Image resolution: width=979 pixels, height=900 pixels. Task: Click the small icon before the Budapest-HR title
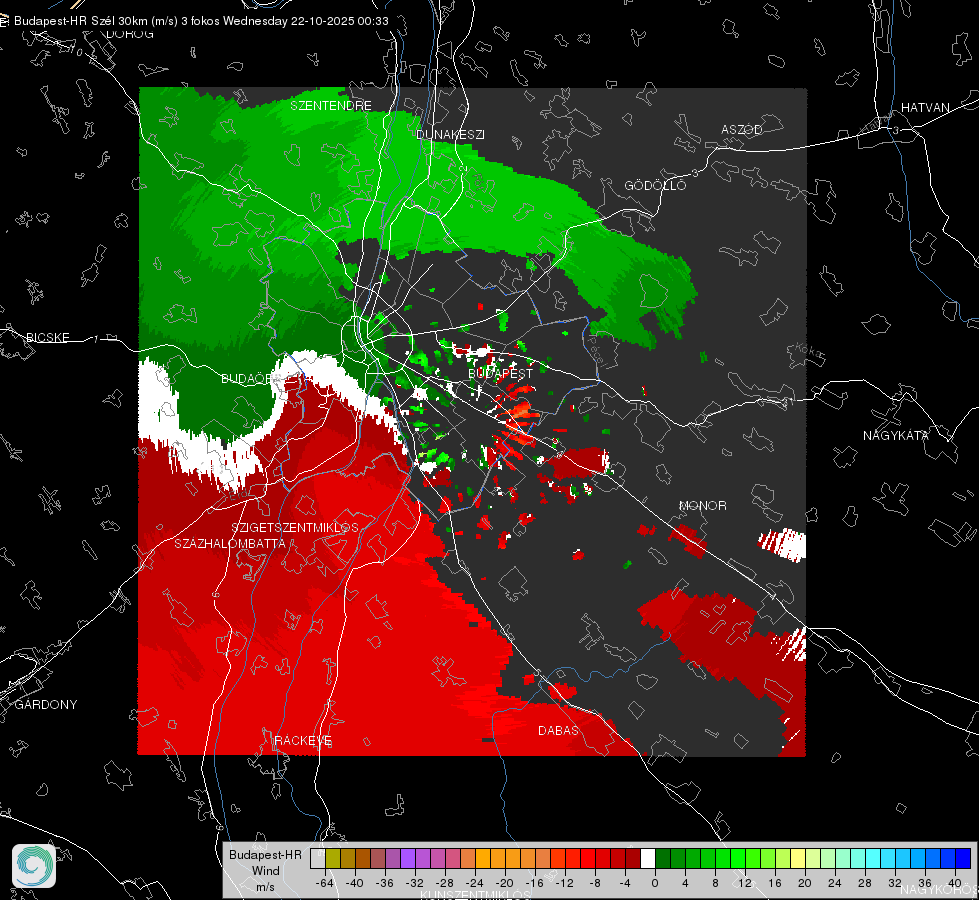tap(4, 21)
